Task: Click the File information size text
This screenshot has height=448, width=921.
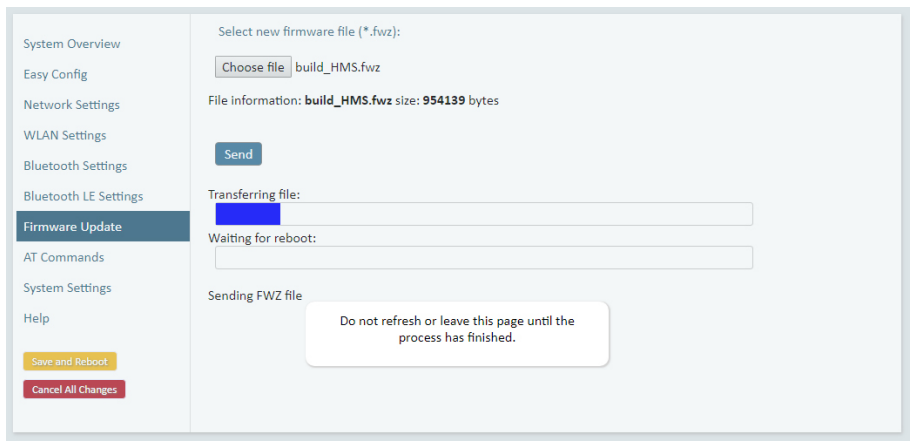Action: (x=354, y=101)
